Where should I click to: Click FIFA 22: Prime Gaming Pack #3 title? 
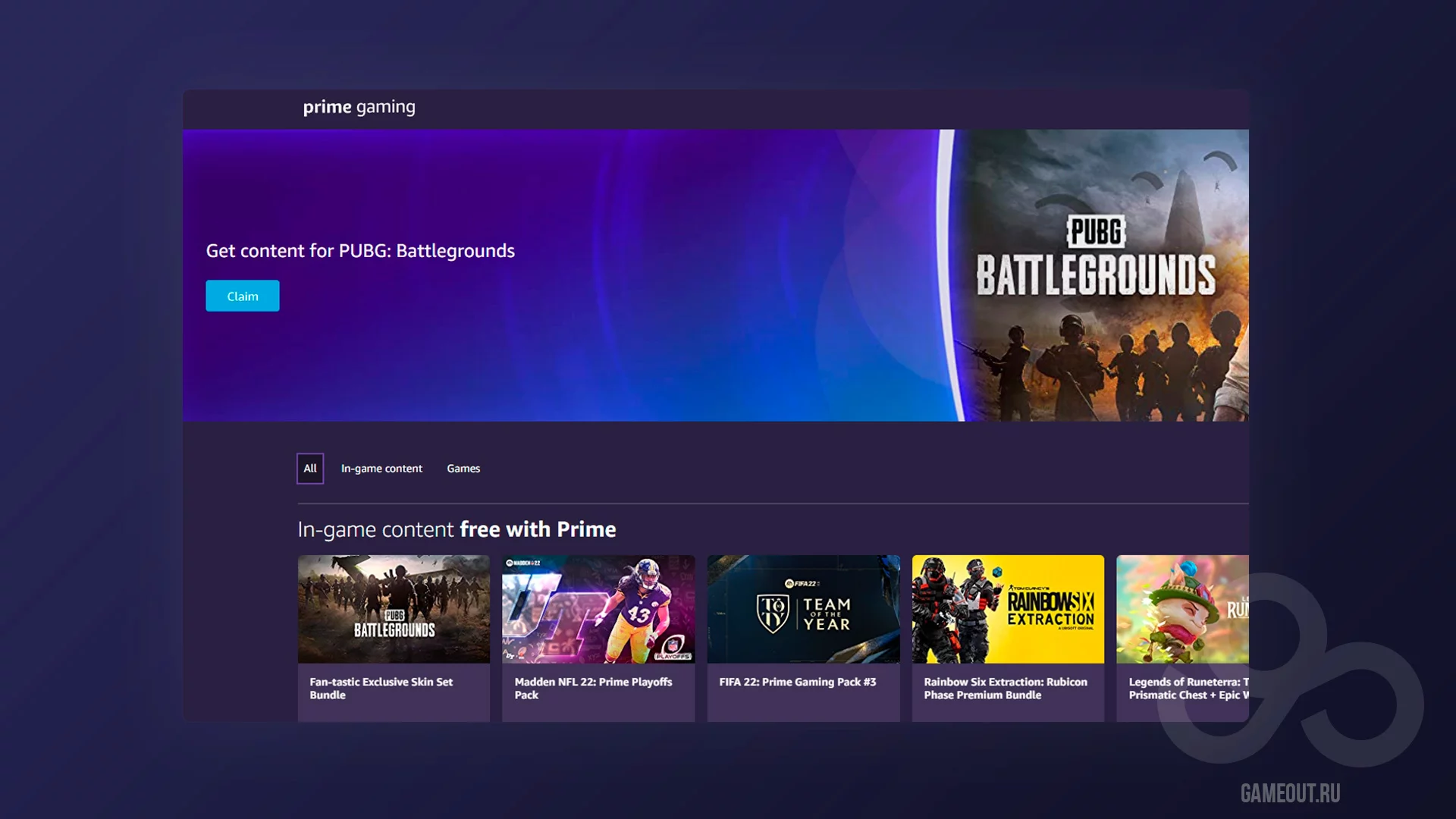[797, 682]
